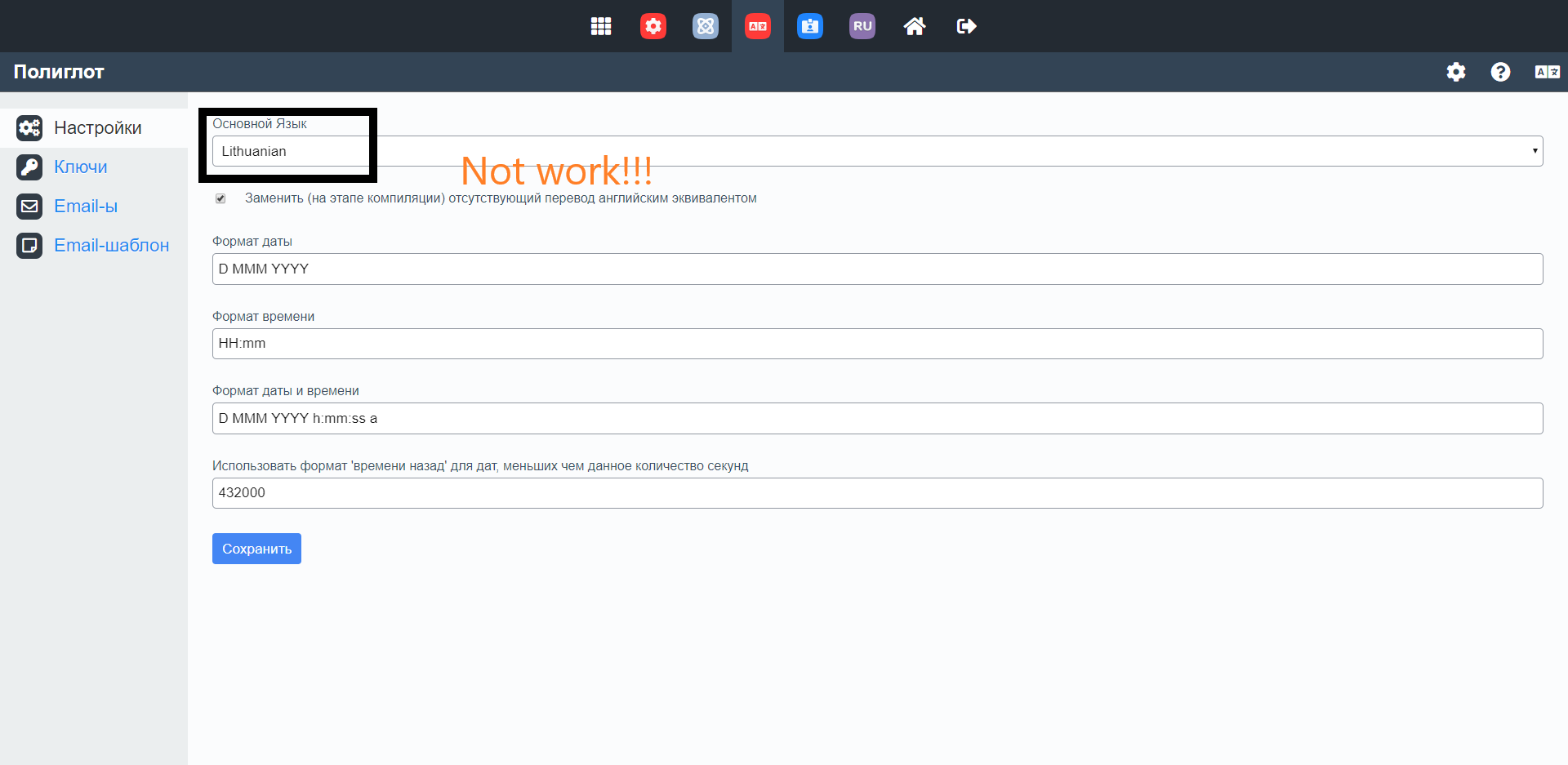Select the red translation app icon

pos(758,26)
